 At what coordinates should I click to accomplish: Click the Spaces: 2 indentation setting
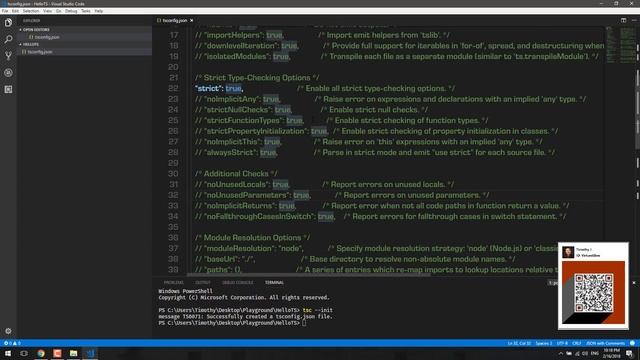544,343
